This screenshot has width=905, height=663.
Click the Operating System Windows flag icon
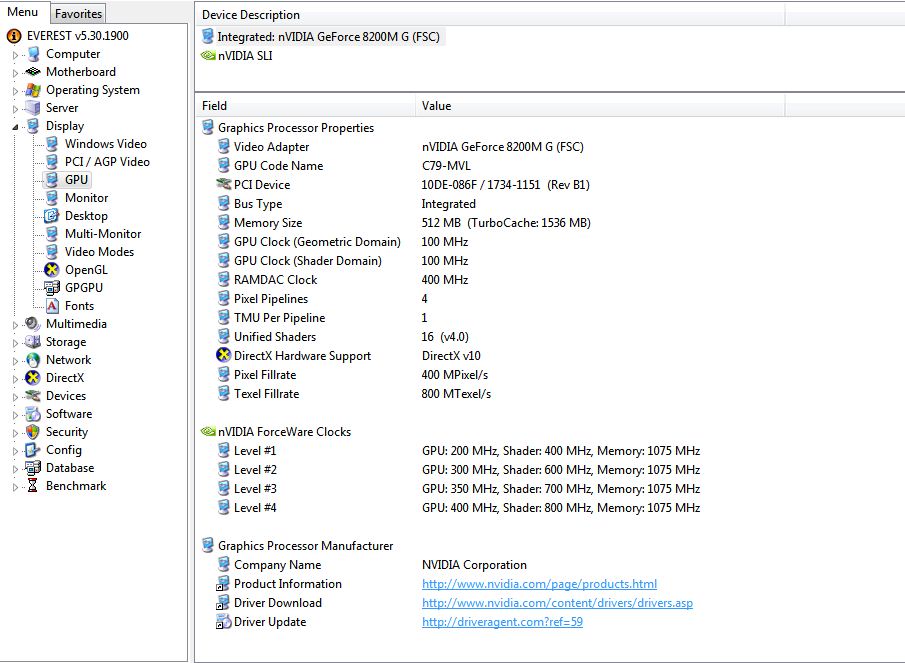[x=33, y=90]
